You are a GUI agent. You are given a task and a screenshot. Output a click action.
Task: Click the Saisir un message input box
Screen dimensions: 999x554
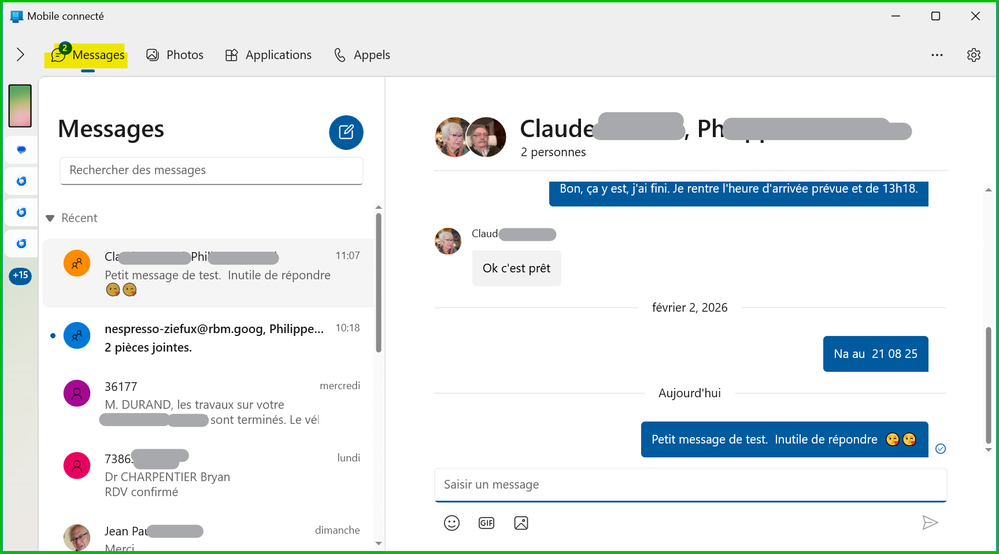690,485
